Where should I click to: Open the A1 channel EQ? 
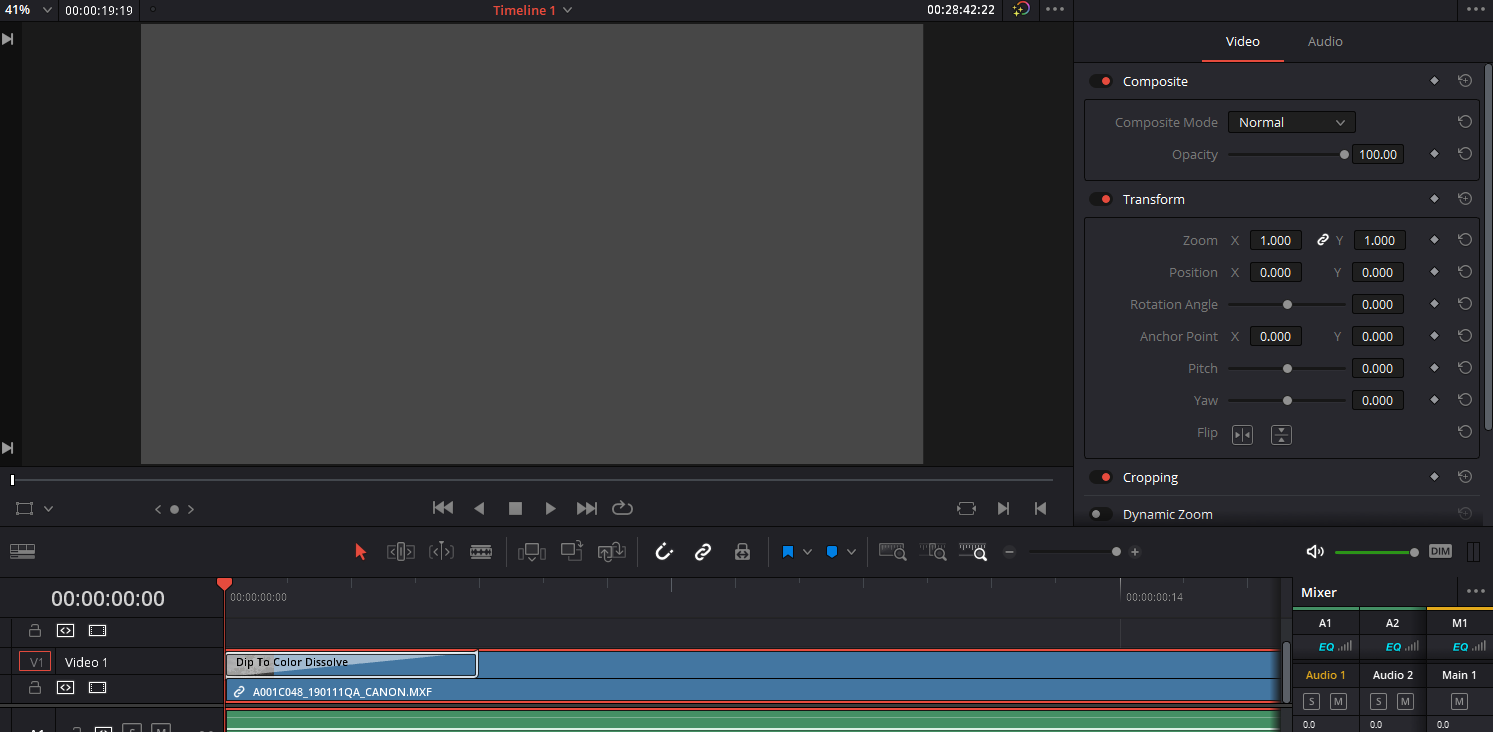1326,647
